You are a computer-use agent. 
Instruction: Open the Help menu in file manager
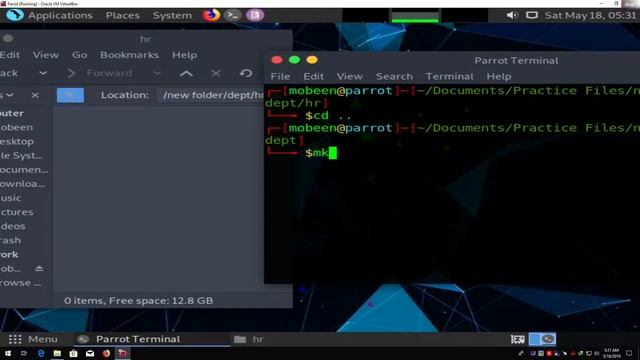pos(184,55)
